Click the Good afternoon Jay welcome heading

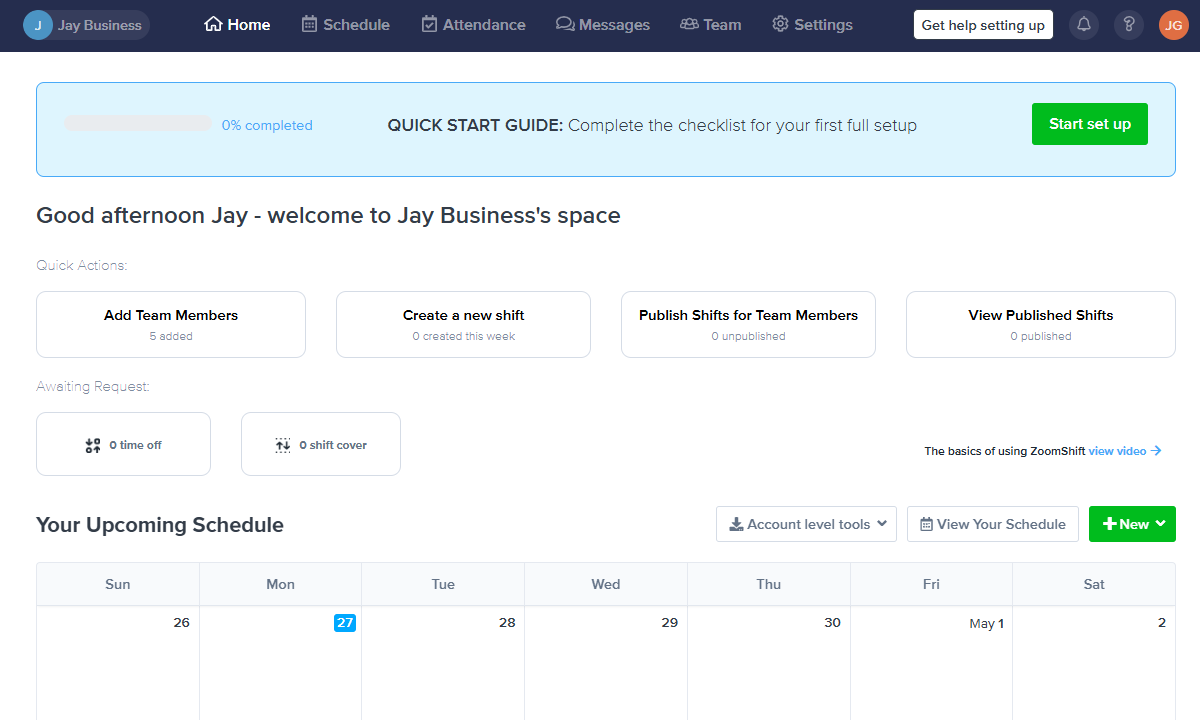(328, 215)
